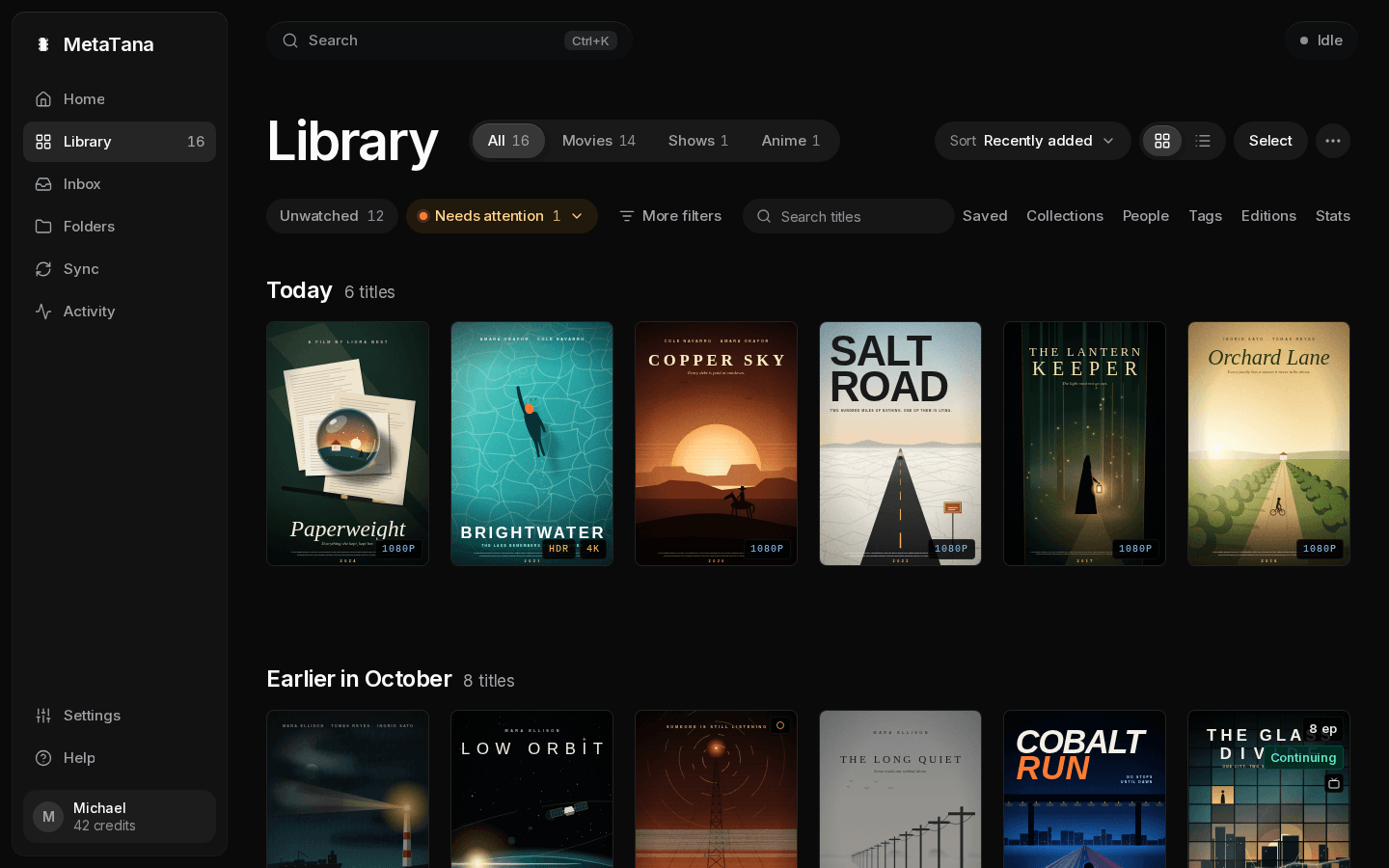Open the Saved link

(x=985, y=216)
